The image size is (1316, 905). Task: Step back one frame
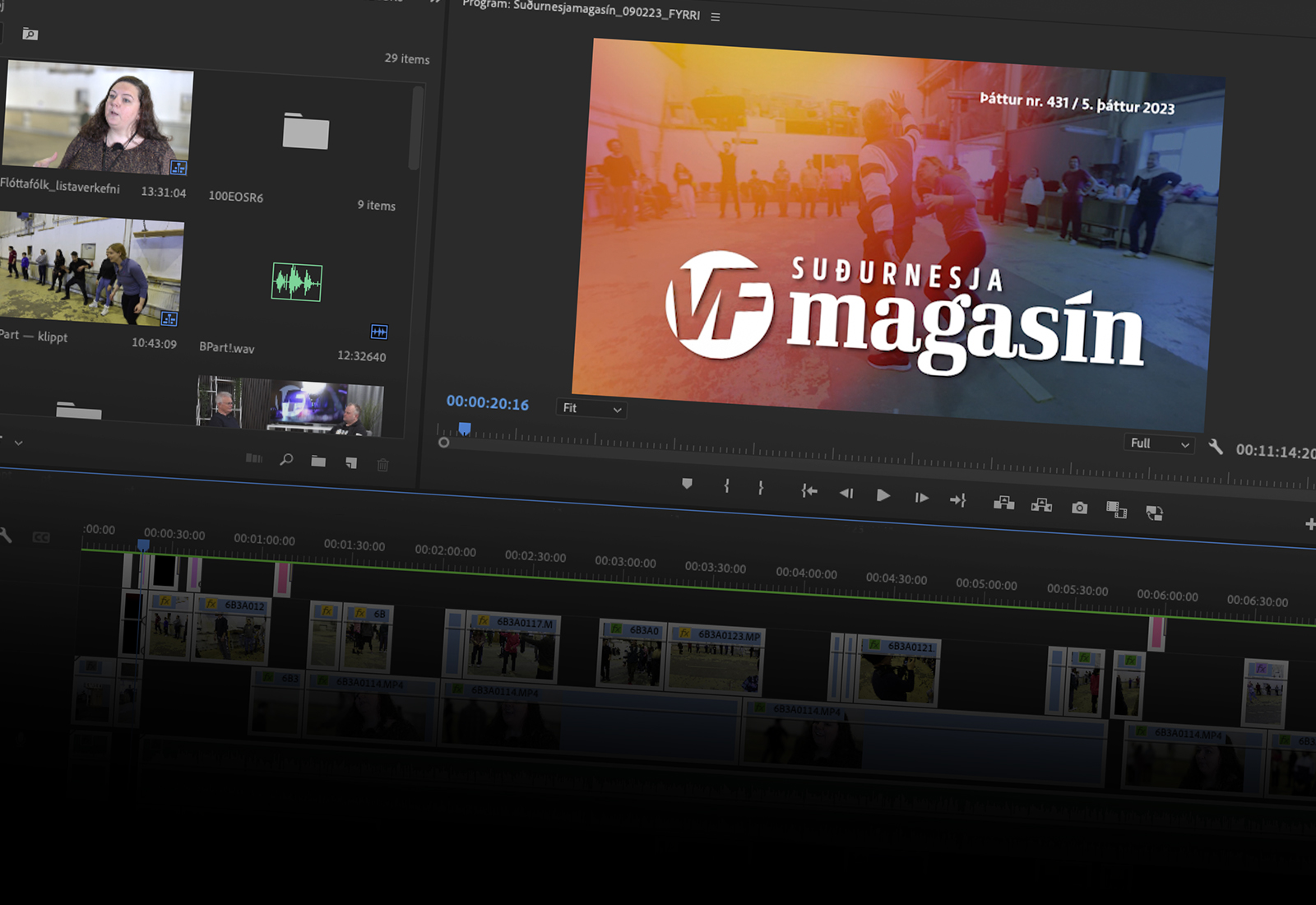point(846,493)
